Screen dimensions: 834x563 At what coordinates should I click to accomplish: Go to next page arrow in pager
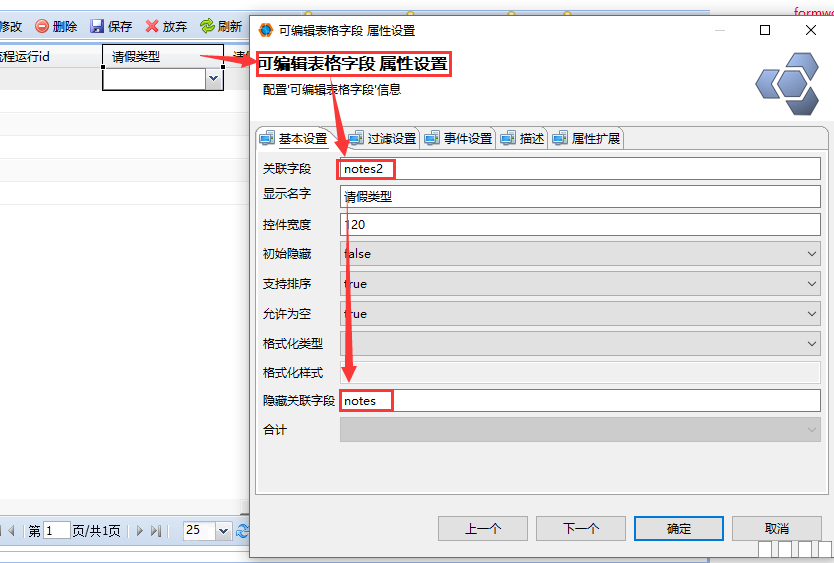pyautogui.click(x=141, y=531)
